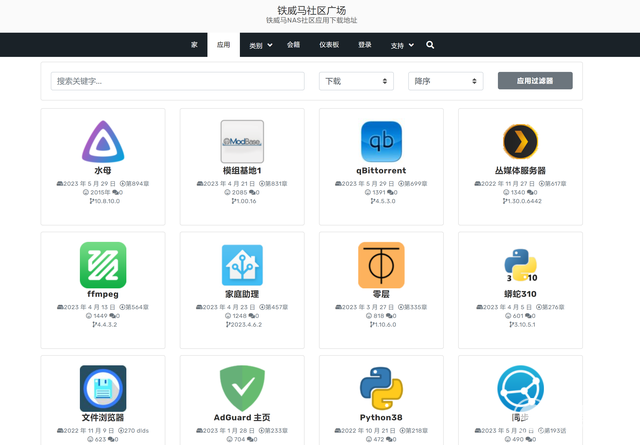Click version 3.10.5.1 under 蟒蛇310

tap(522, 325)
